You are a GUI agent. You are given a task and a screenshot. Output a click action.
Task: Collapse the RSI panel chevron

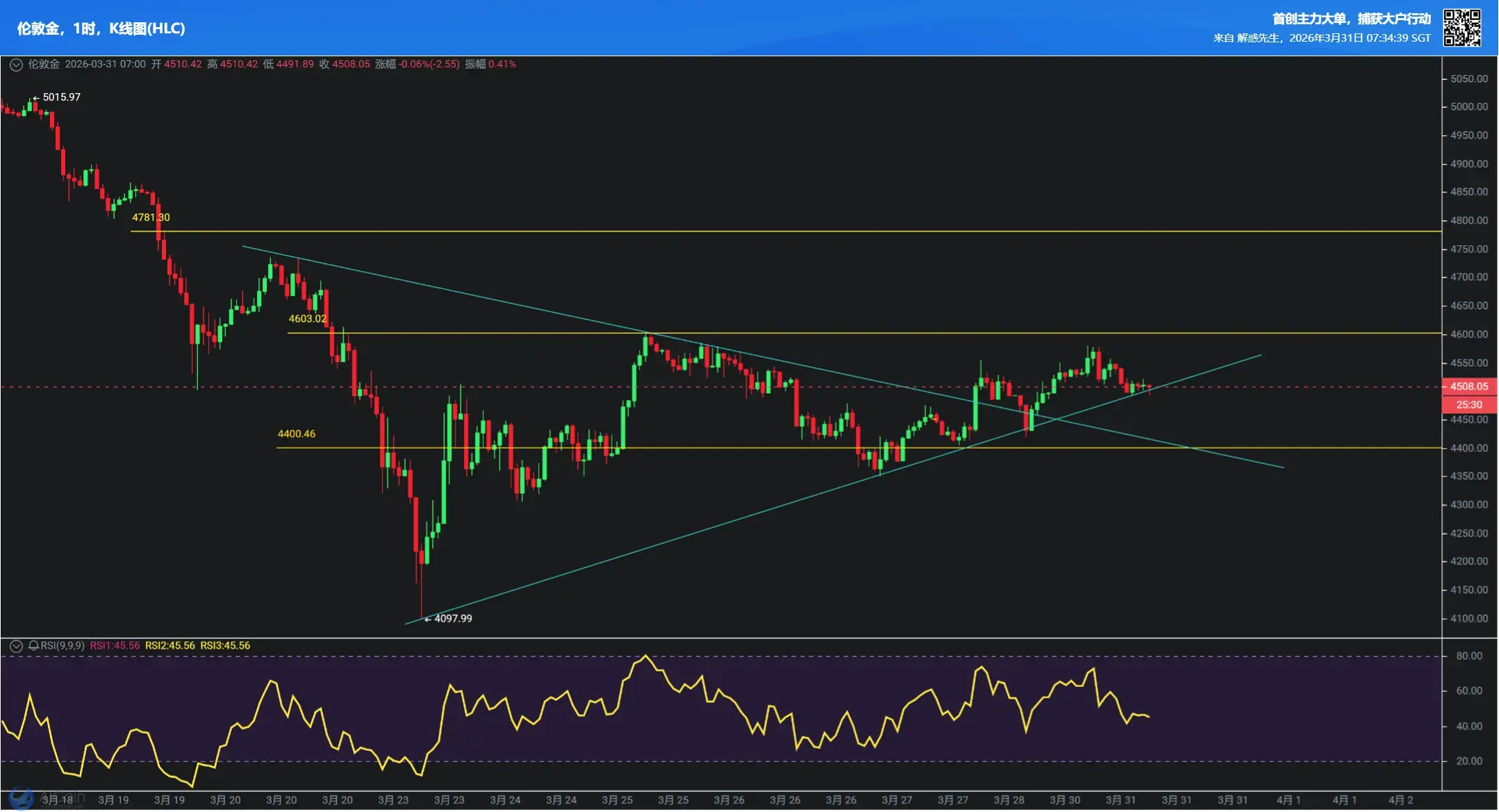(16, 646)
